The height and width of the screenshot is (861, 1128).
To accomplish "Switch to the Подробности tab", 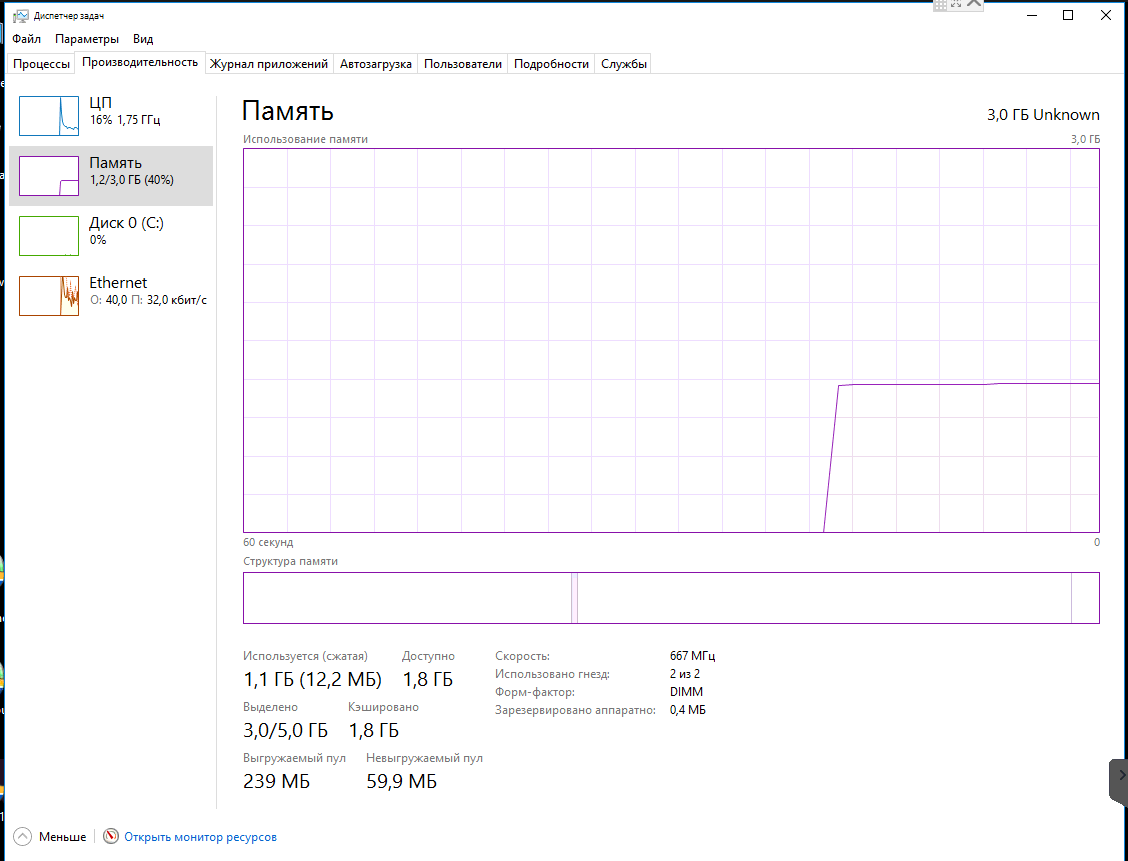I will point(551,64).
